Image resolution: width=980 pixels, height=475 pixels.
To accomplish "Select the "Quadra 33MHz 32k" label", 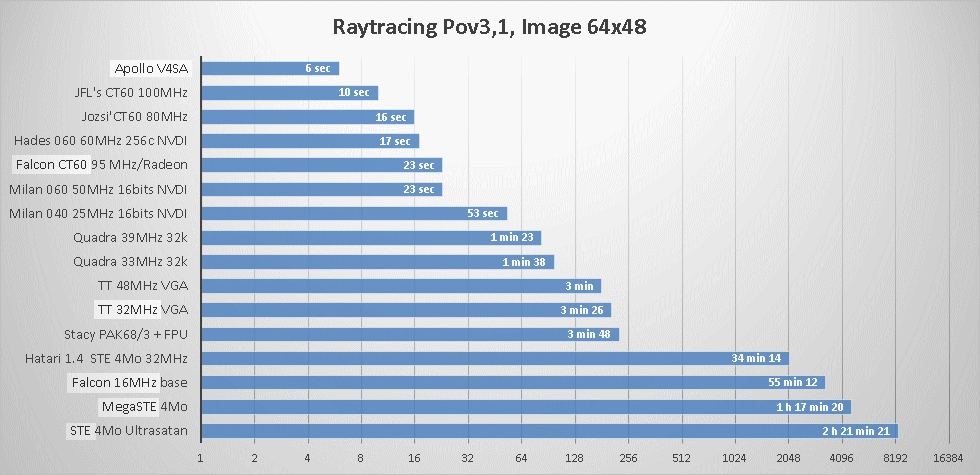I will point(131,262).
